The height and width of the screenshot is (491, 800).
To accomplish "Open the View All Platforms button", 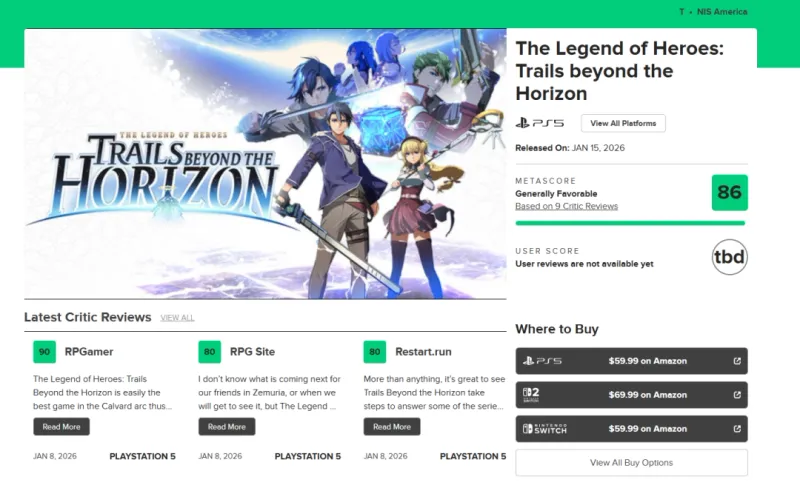I will coord(623,123).
